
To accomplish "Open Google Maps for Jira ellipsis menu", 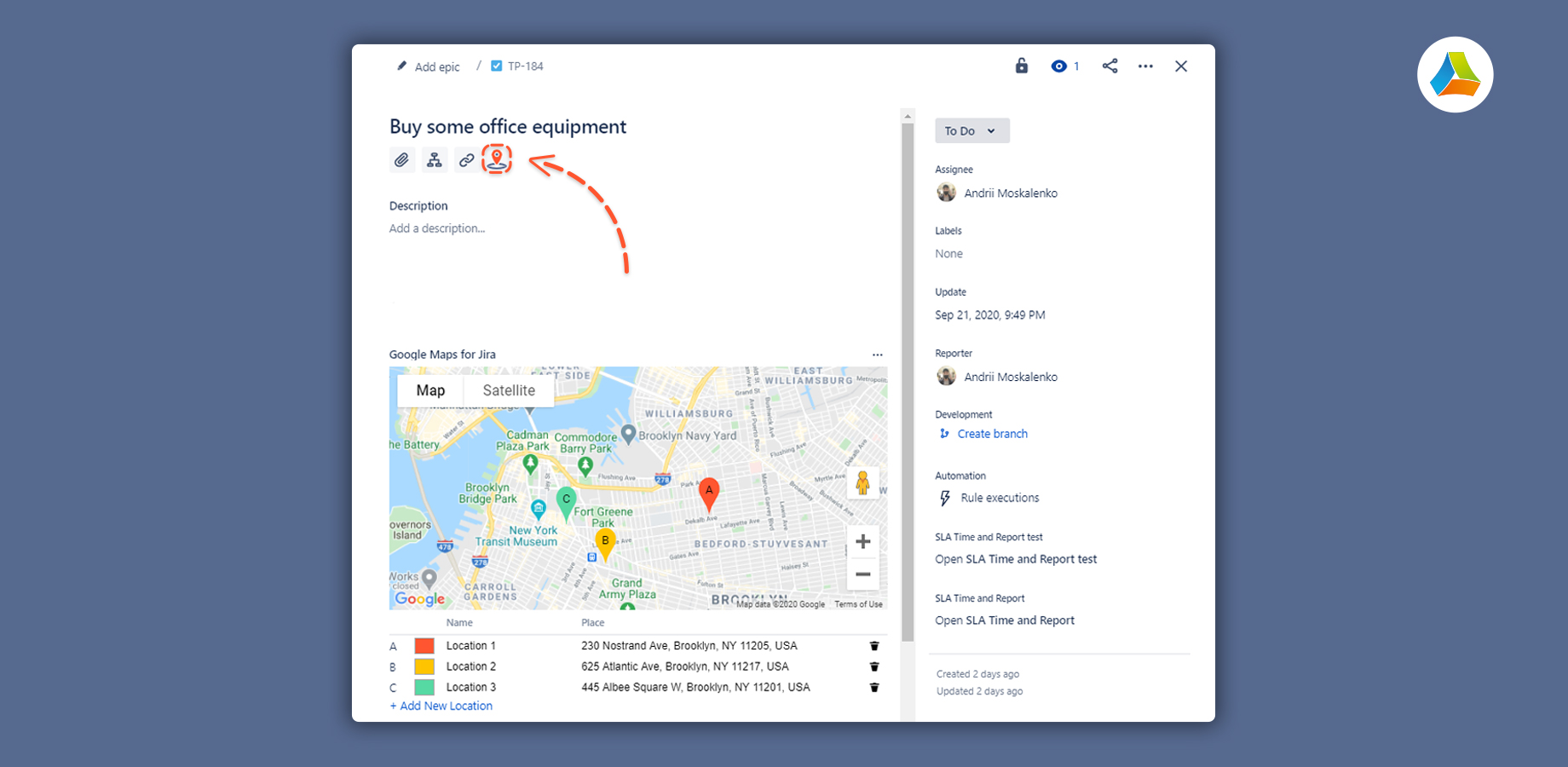I will tap(878, 355).
